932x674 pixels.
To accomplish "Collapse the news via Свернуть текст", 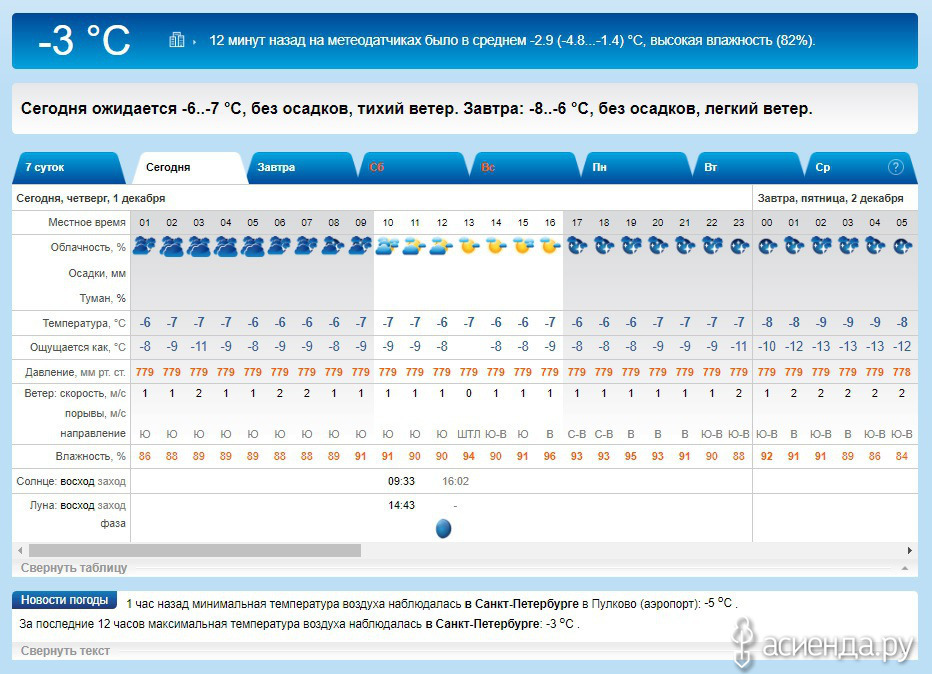I will click(x=65, y=651).
